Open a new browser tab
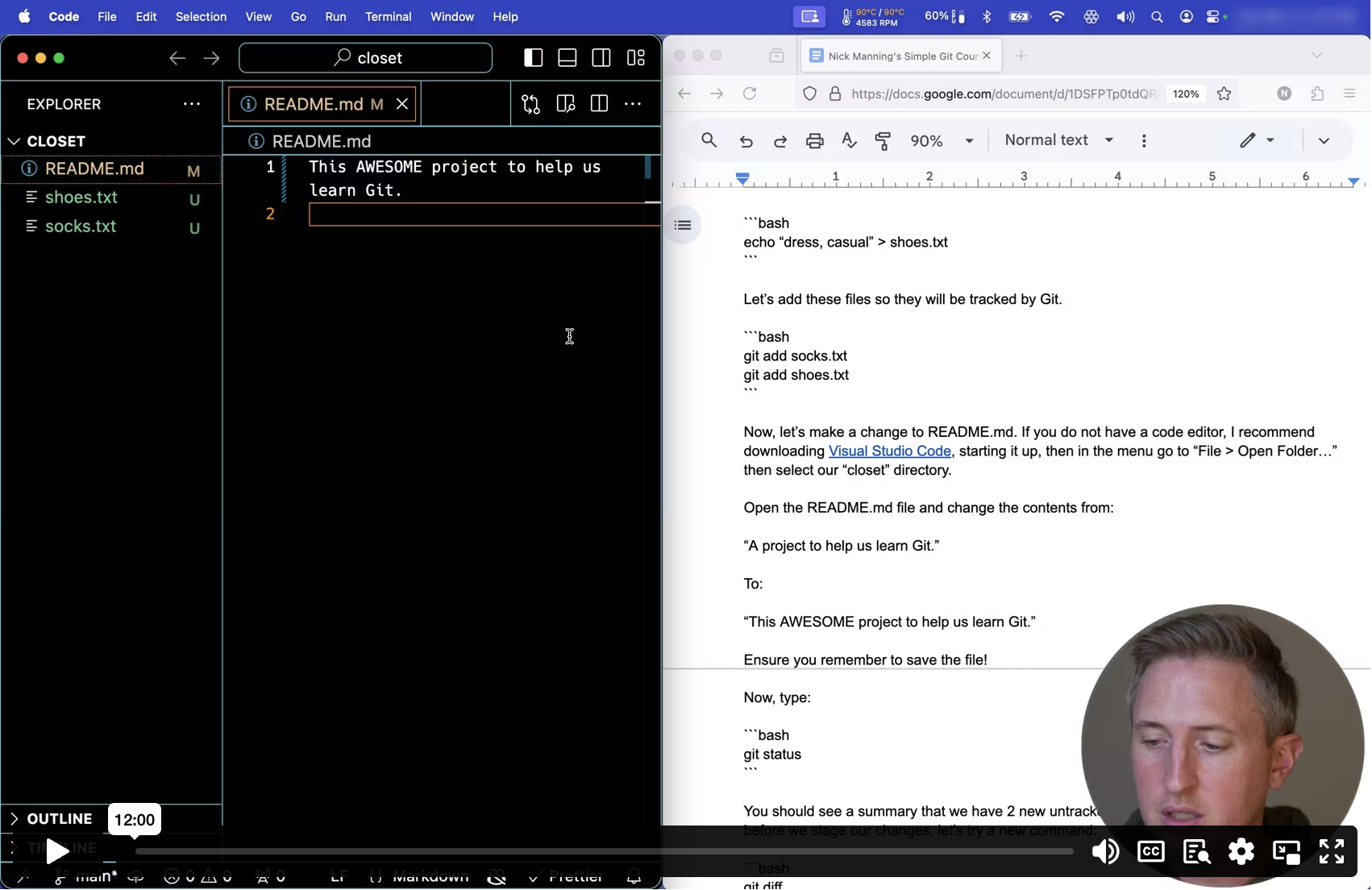The width and height of the screenshot is (1372, 890). (1021, 56)
